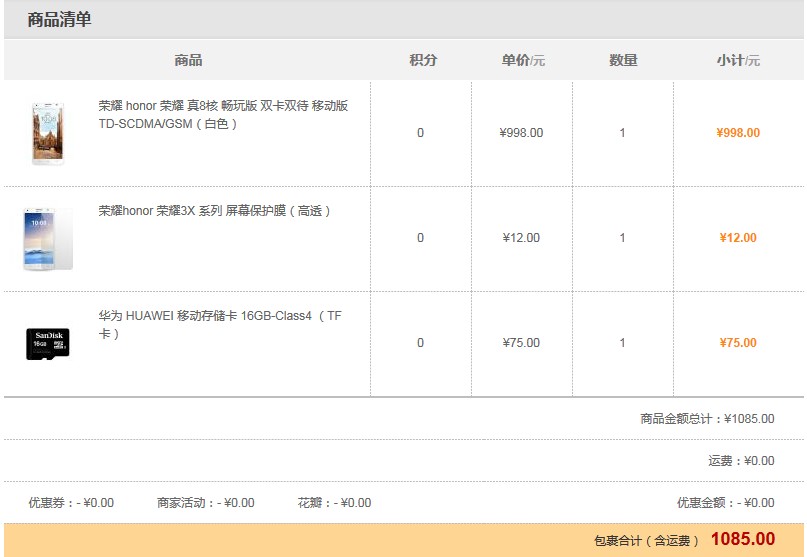The image size is (807, 557).
Task: Click the 小计/元 column header
Action: pos(738,60)
